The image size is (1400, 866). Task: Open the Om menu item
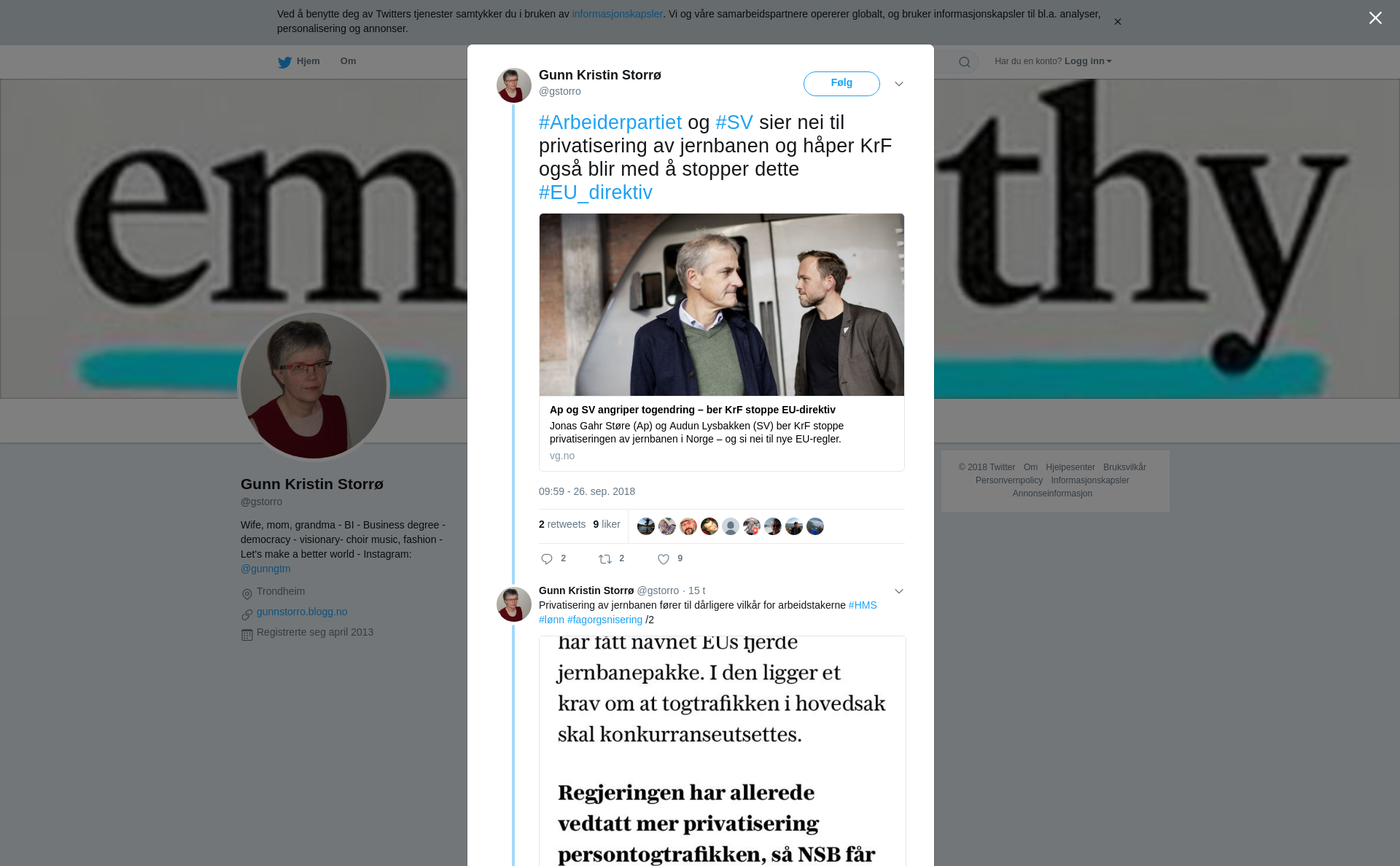tap(348, 61)
